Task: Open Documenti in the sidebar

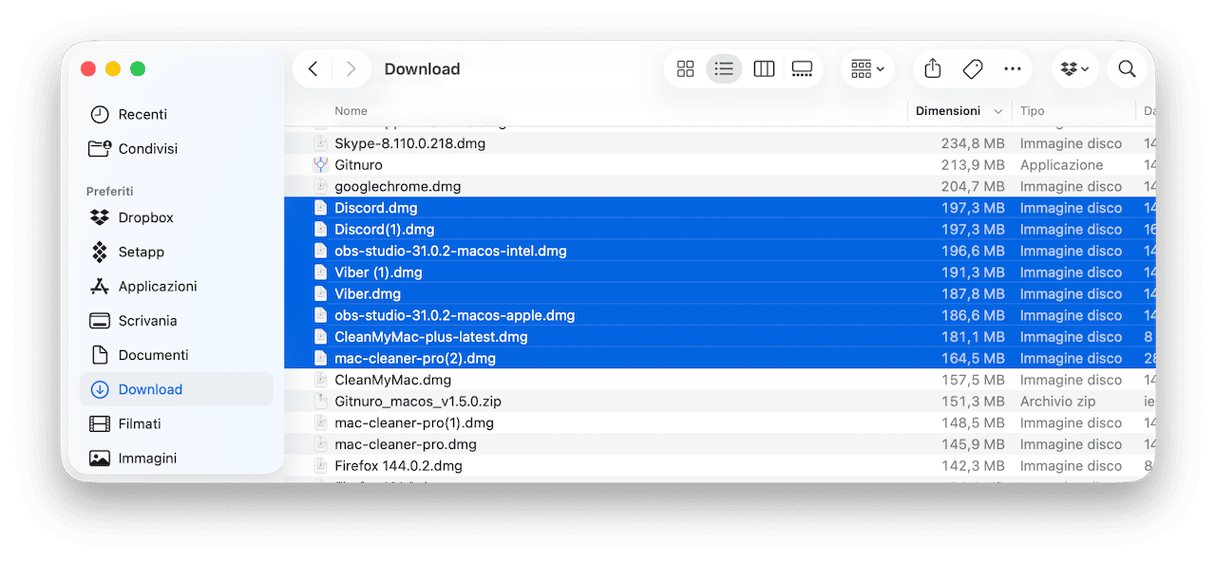Action: (x=176, y=355)
